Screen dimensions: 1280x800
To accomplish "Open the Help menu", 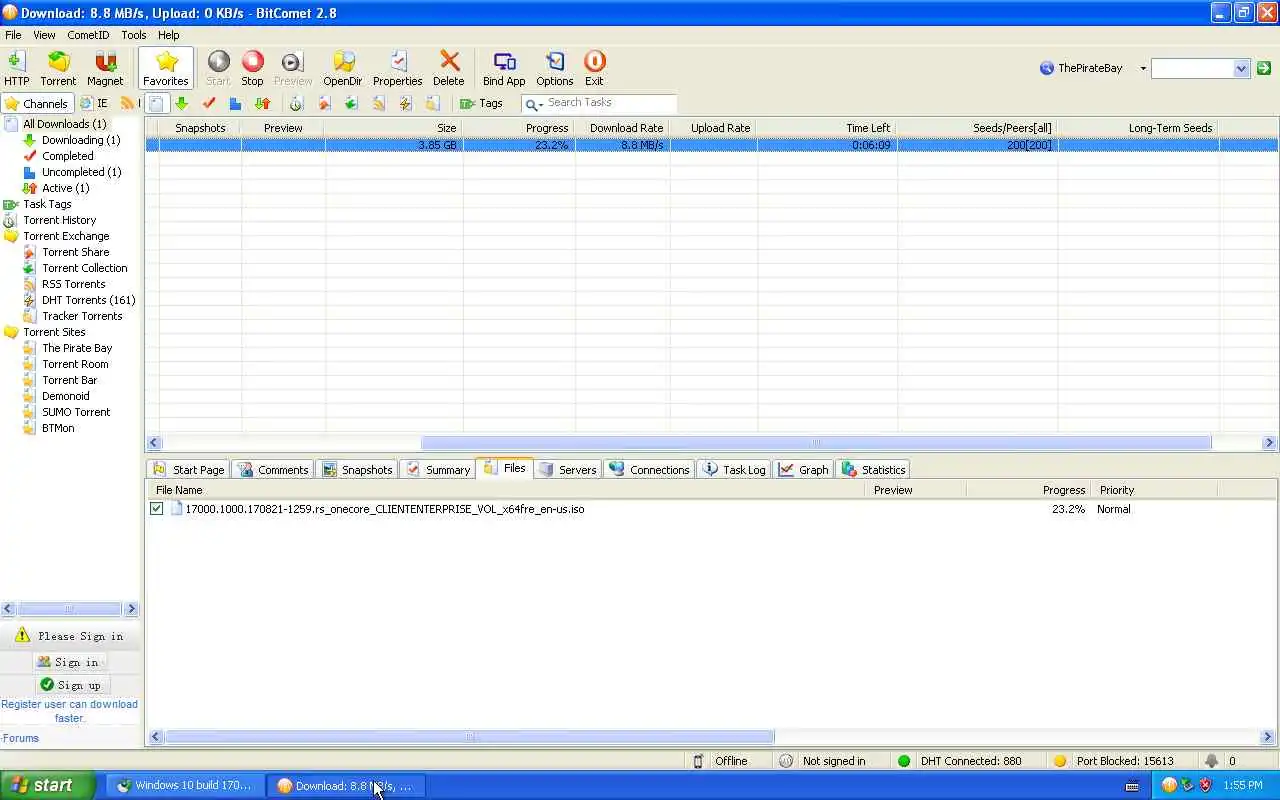I will (168, 35).
